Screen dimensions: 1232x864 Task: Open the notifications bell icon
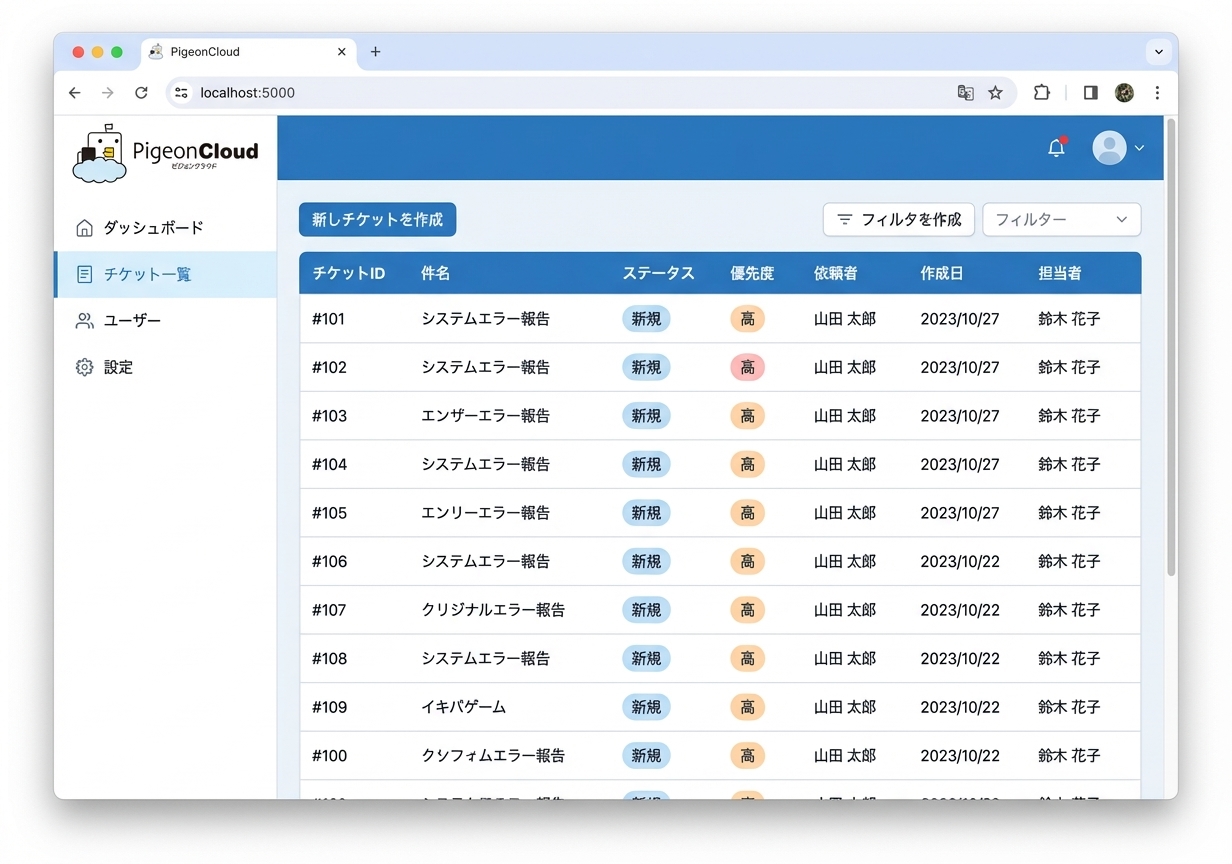click(1055, 147)
